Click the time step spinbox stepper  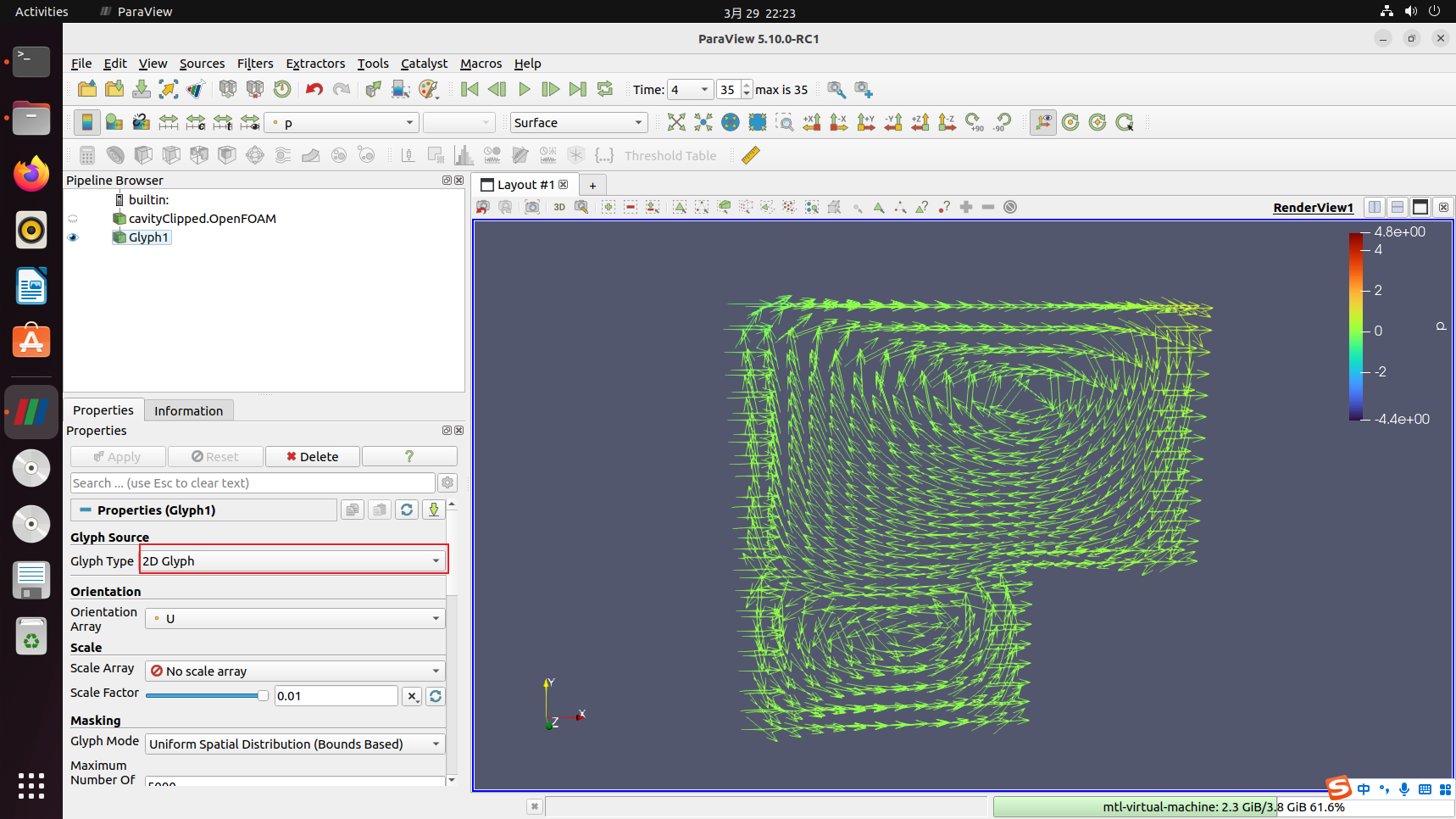[747, 90]
